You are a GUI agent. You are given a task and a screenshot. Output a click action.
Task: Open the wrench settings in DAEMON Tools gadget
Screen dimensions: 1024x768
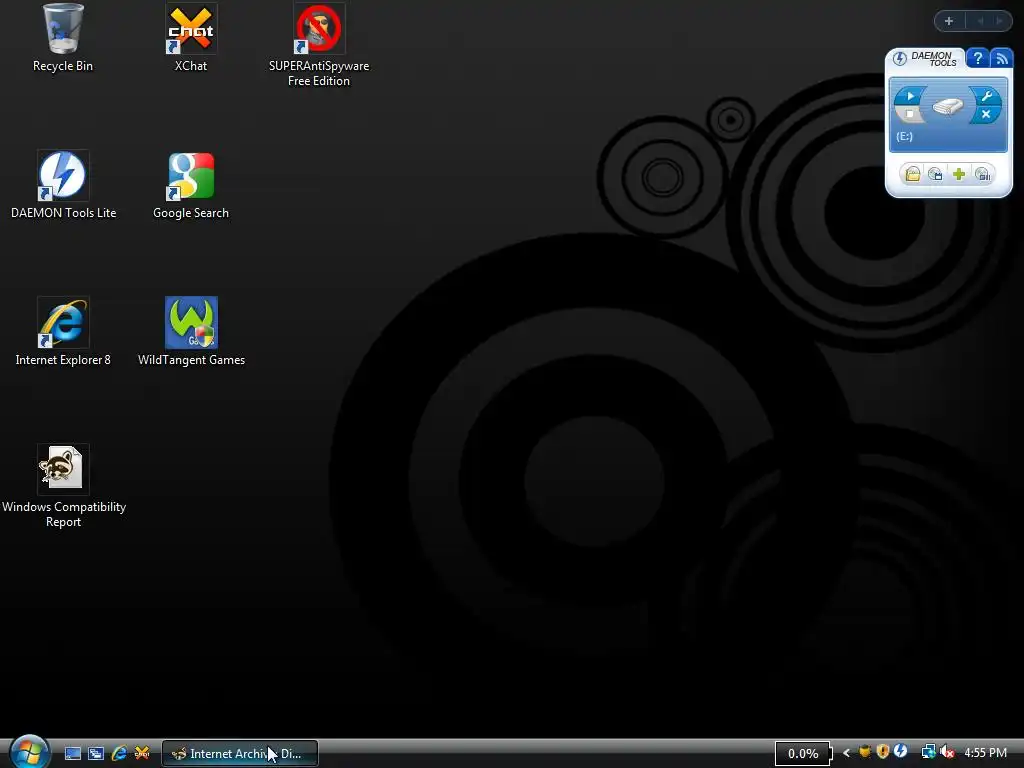tap(987, 97)
